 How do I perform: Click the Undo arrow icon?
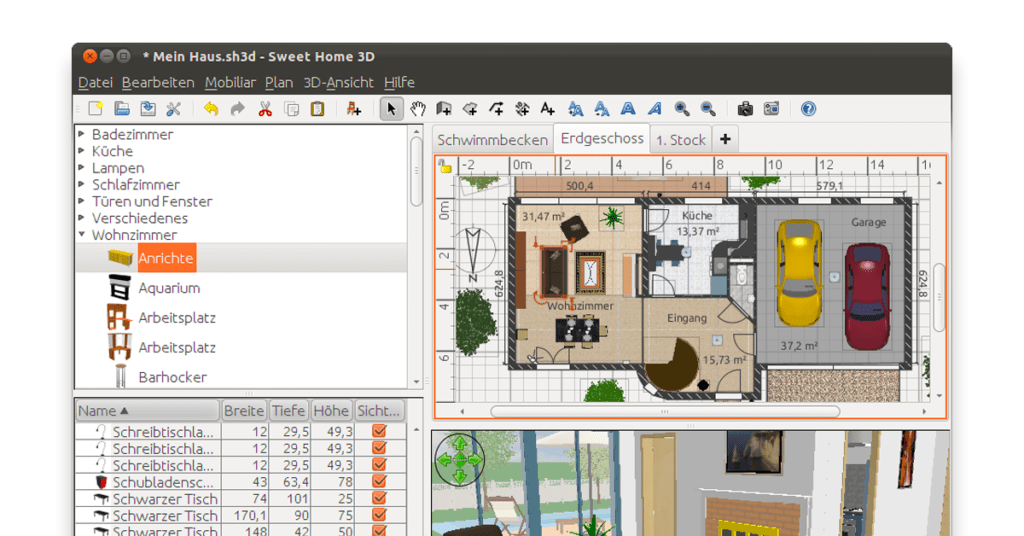click(x=211, y=108)
